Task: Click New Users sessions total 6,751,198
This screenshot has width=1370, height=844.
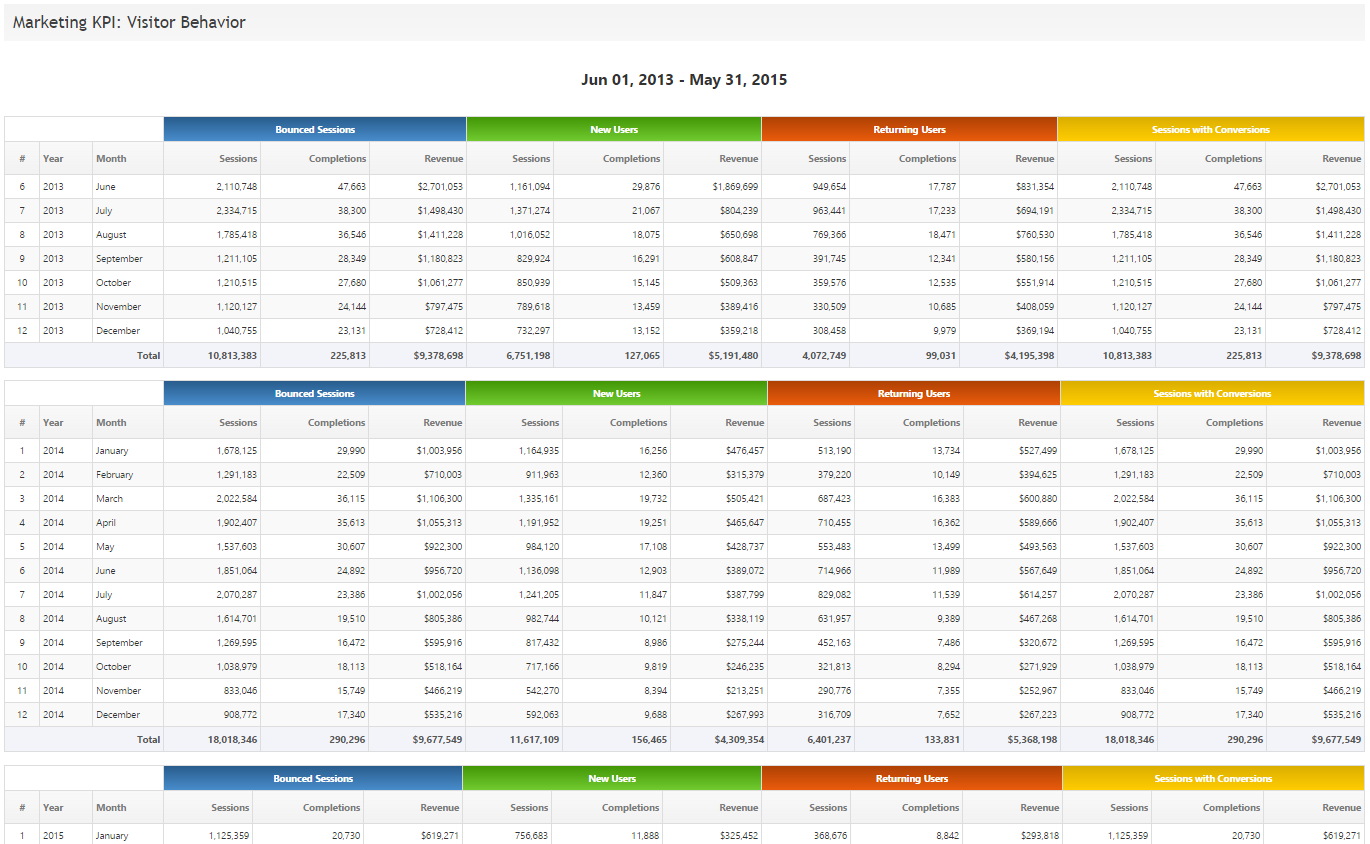Action: 520,356
